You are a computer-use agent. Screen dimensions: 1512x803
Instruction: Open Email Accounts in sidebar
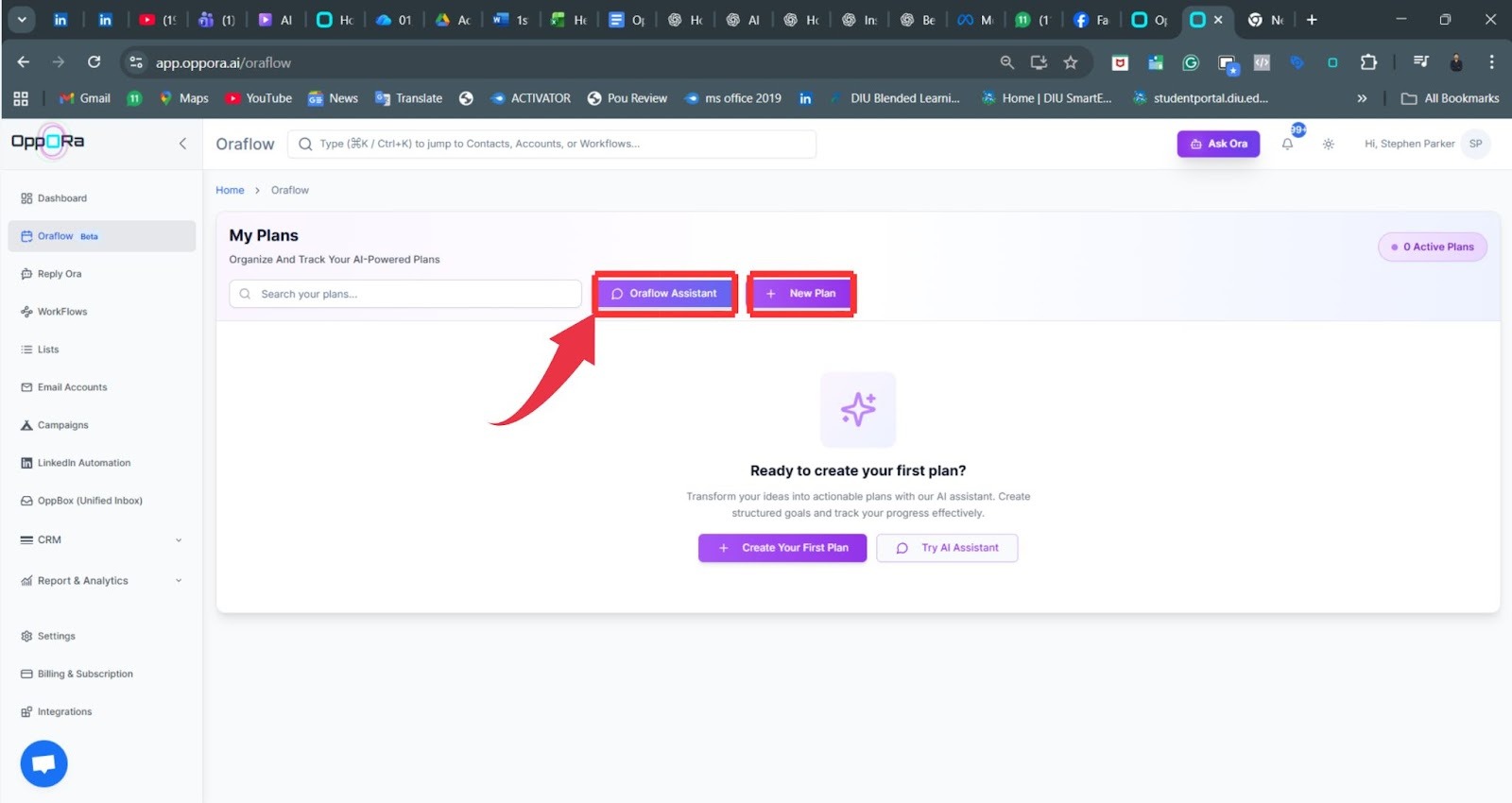[72, 387]
